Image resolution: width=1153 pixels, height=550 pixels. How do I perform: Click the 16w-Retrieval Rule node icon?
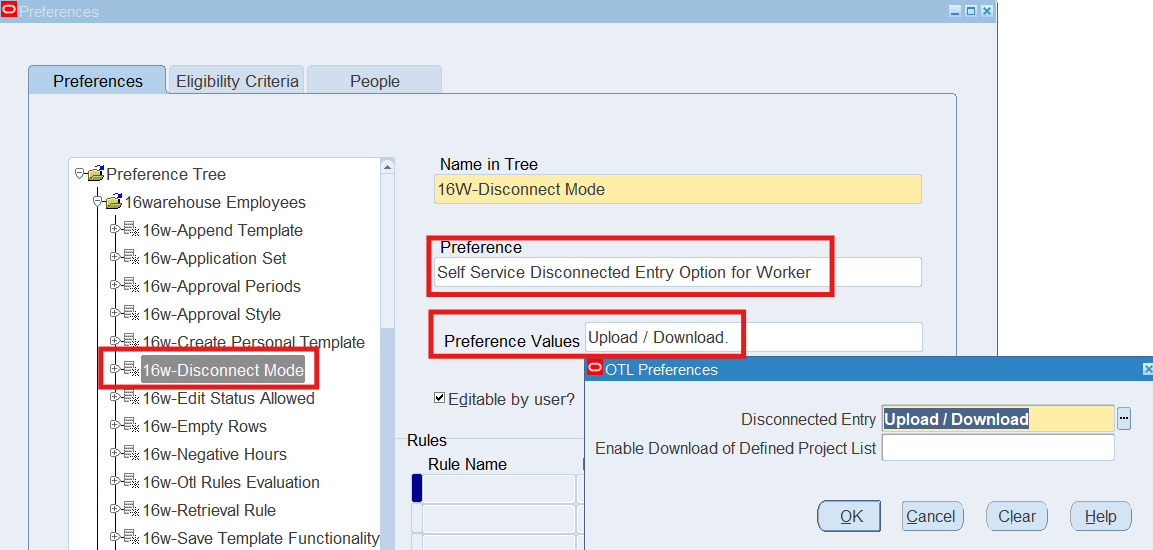(x=132, y=510)
